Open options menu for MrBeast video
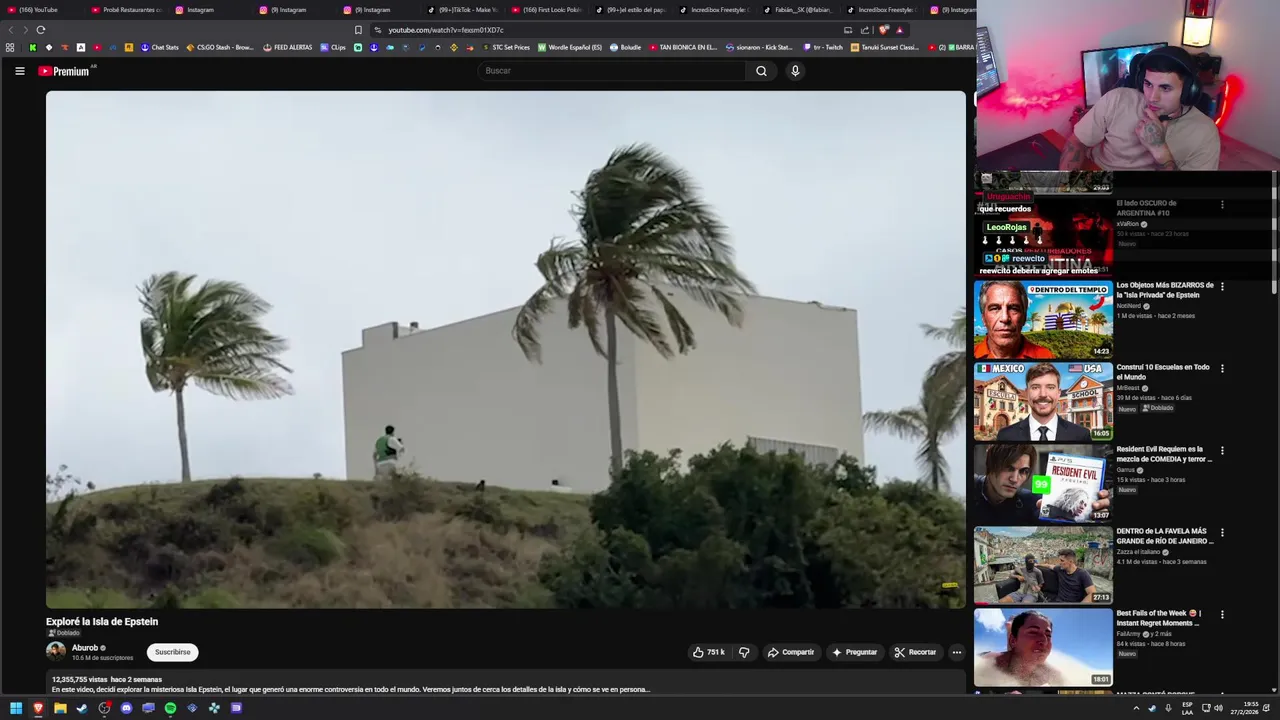1280x720 pixels. 1222,368
